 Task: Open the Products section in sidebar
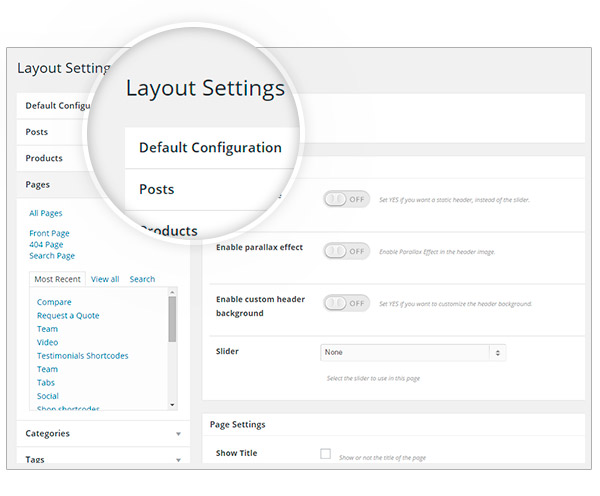[44, 158]
